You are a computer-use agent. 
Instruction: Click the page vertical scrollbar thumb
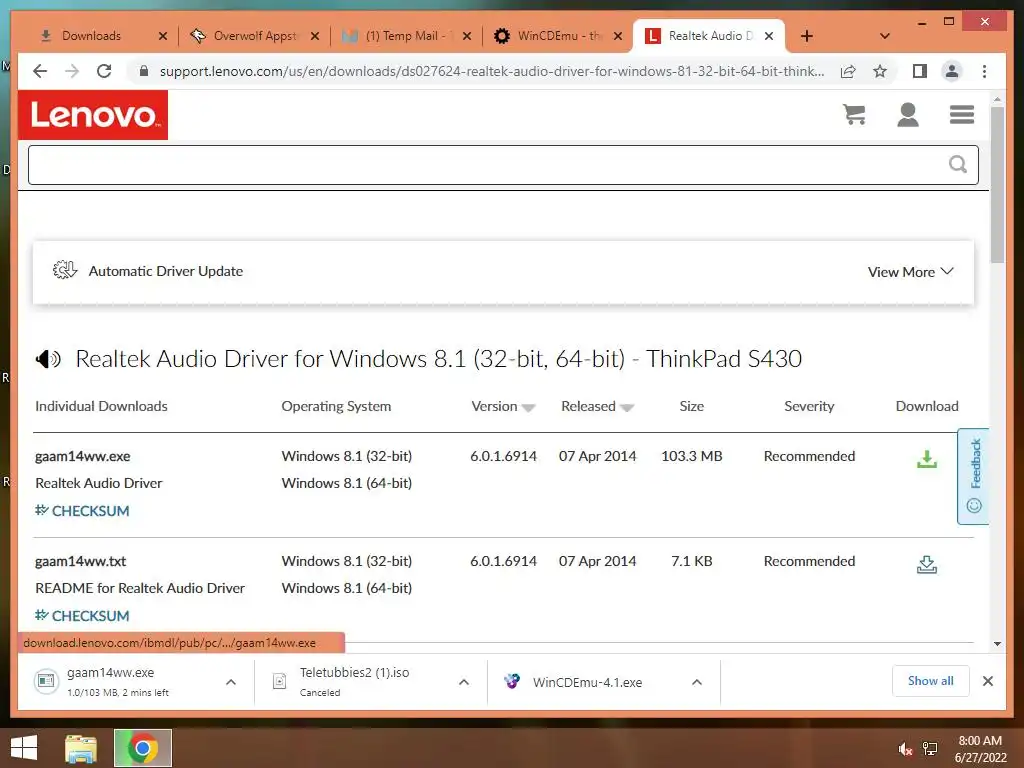point(997,184)
